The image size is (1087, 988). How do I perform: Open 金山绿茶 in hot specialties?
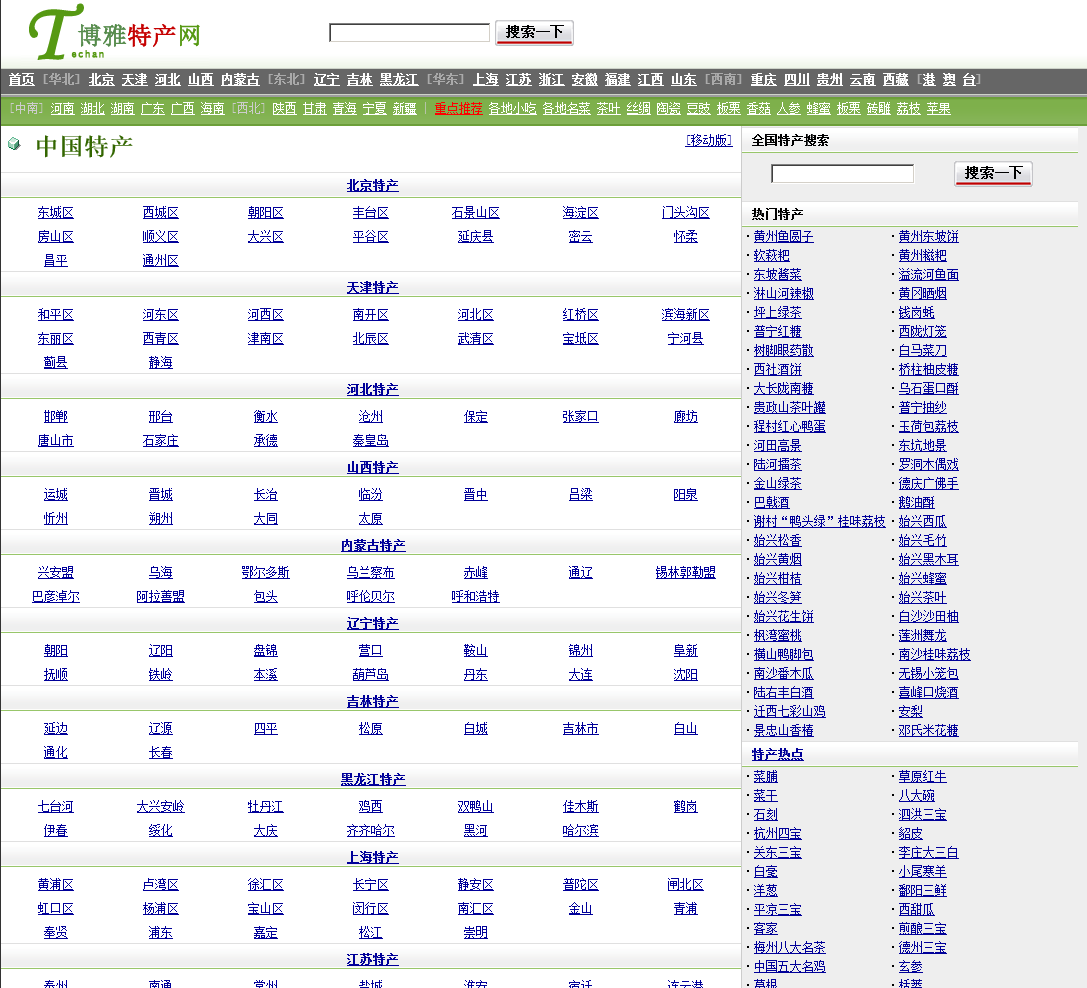pyautogui.click(x=777, y=483)
